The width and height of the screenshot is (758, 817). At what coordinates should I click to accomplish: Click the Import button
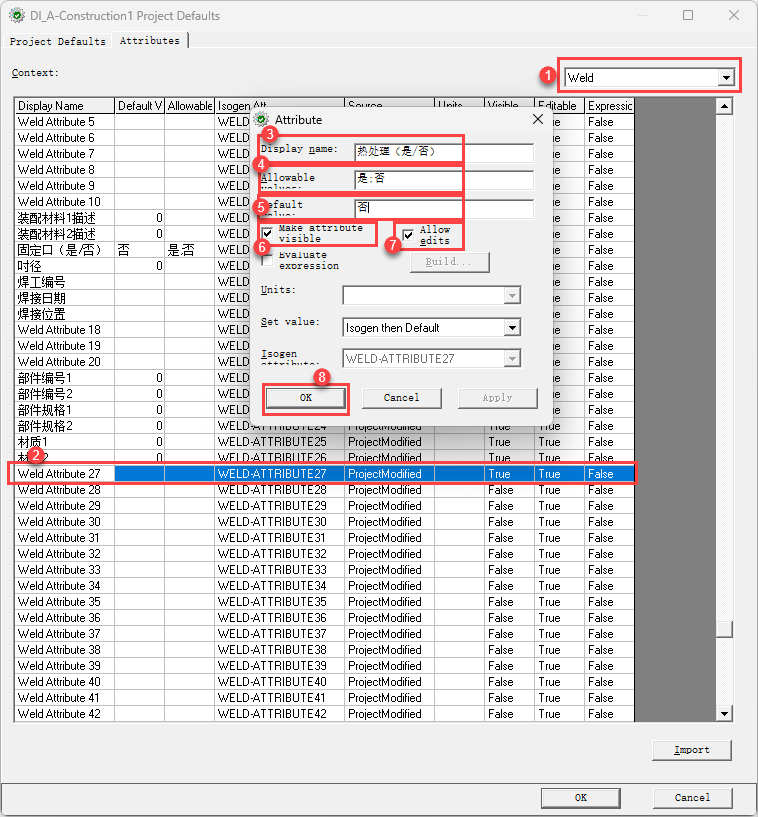point(691,750)
